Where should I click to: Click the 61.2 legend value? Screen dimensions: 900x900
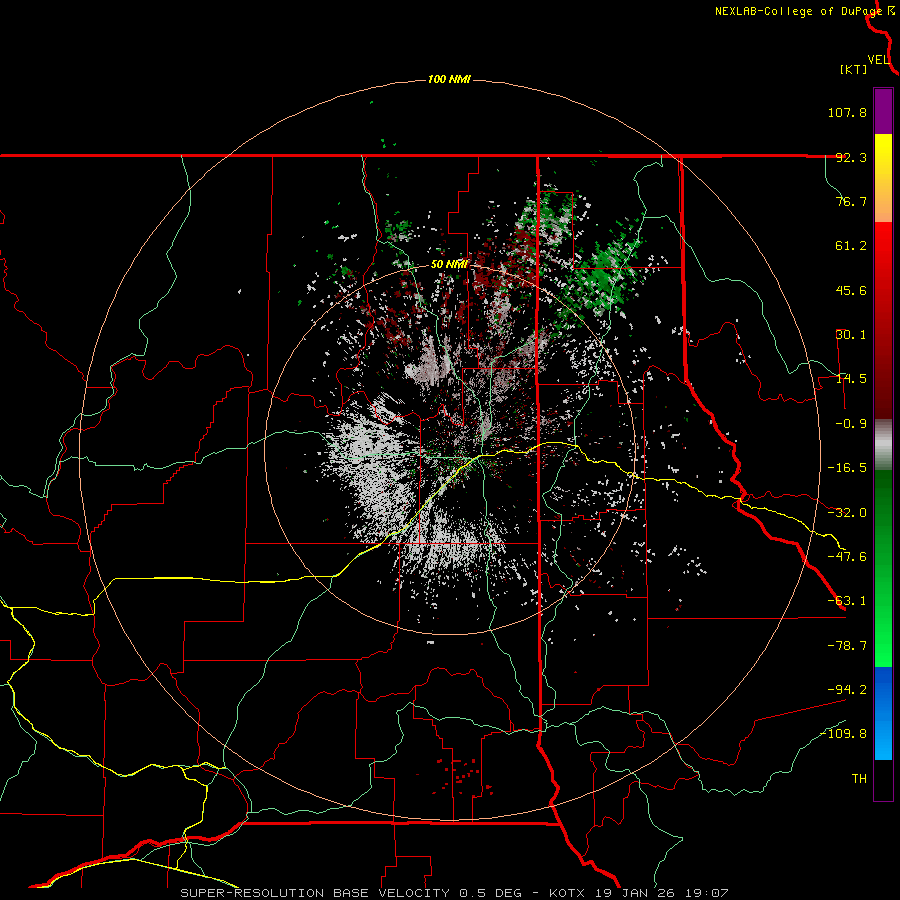click(x=851, y=246)
